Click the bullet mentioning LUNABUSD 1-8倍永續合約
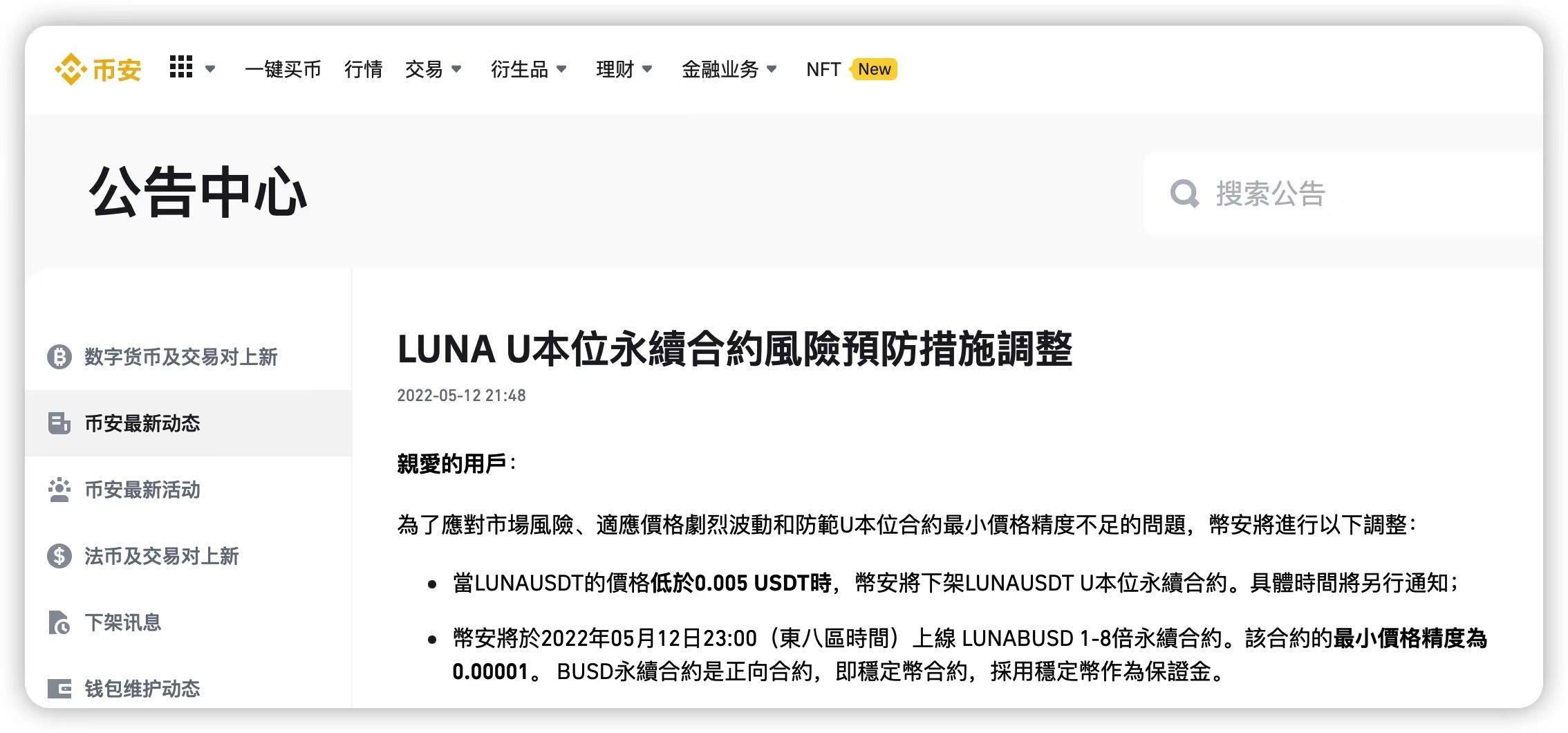 coord(970,654)
